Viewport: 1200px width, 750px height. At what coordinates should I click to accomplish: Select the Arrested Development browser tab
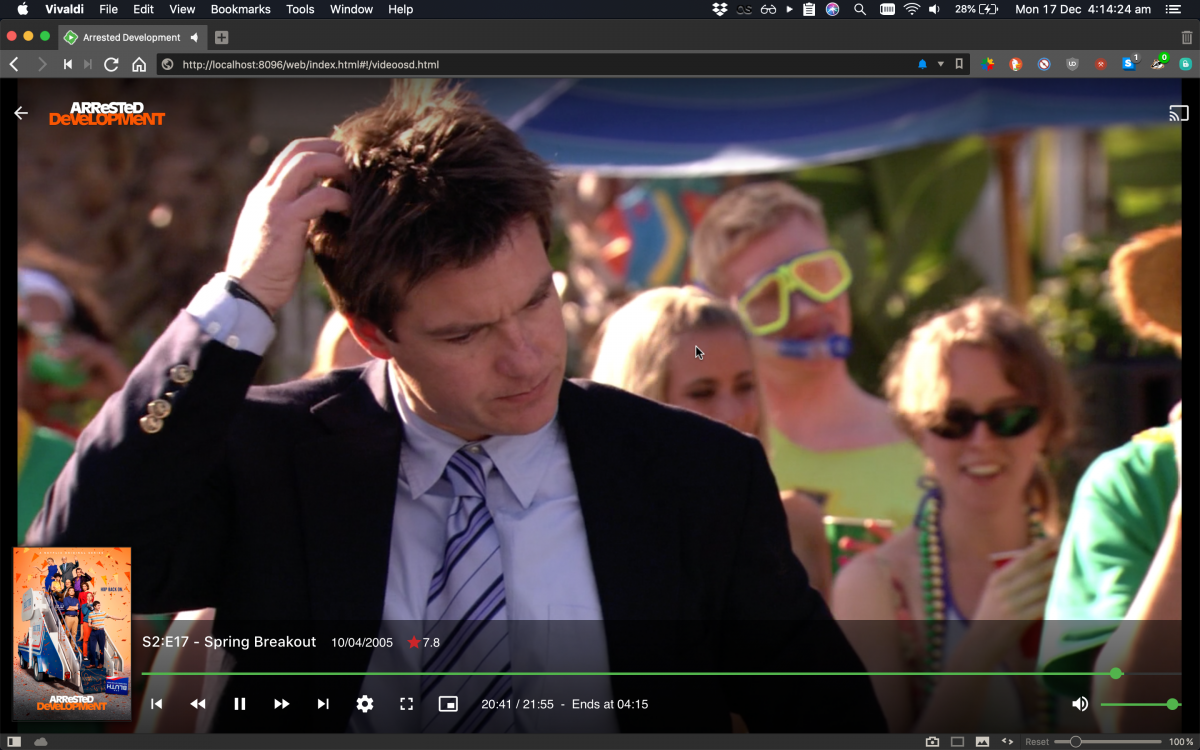coord(131,37)
